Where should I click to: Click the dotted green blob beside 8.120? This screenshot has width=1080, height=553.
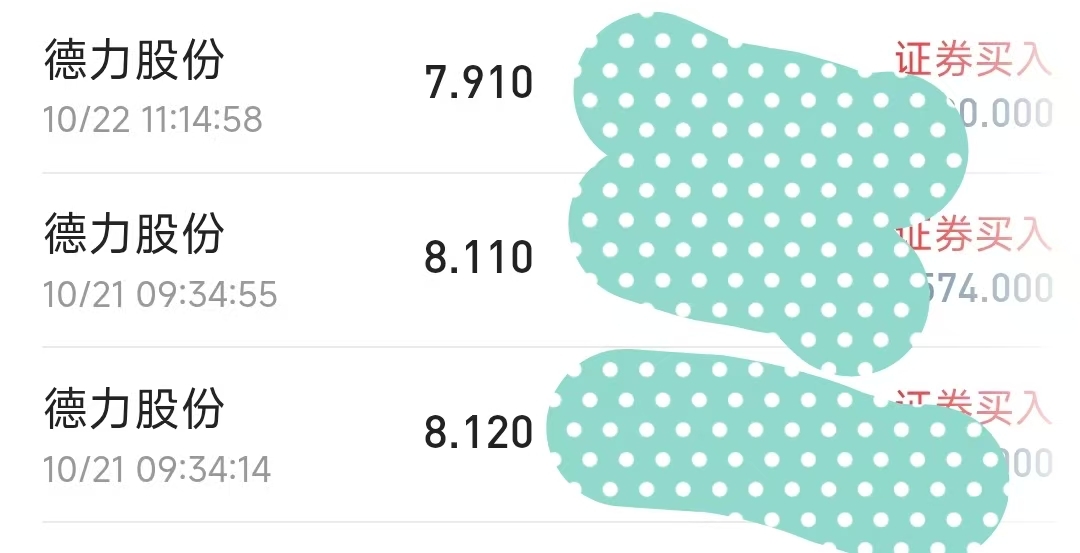(x=760, y=440)
